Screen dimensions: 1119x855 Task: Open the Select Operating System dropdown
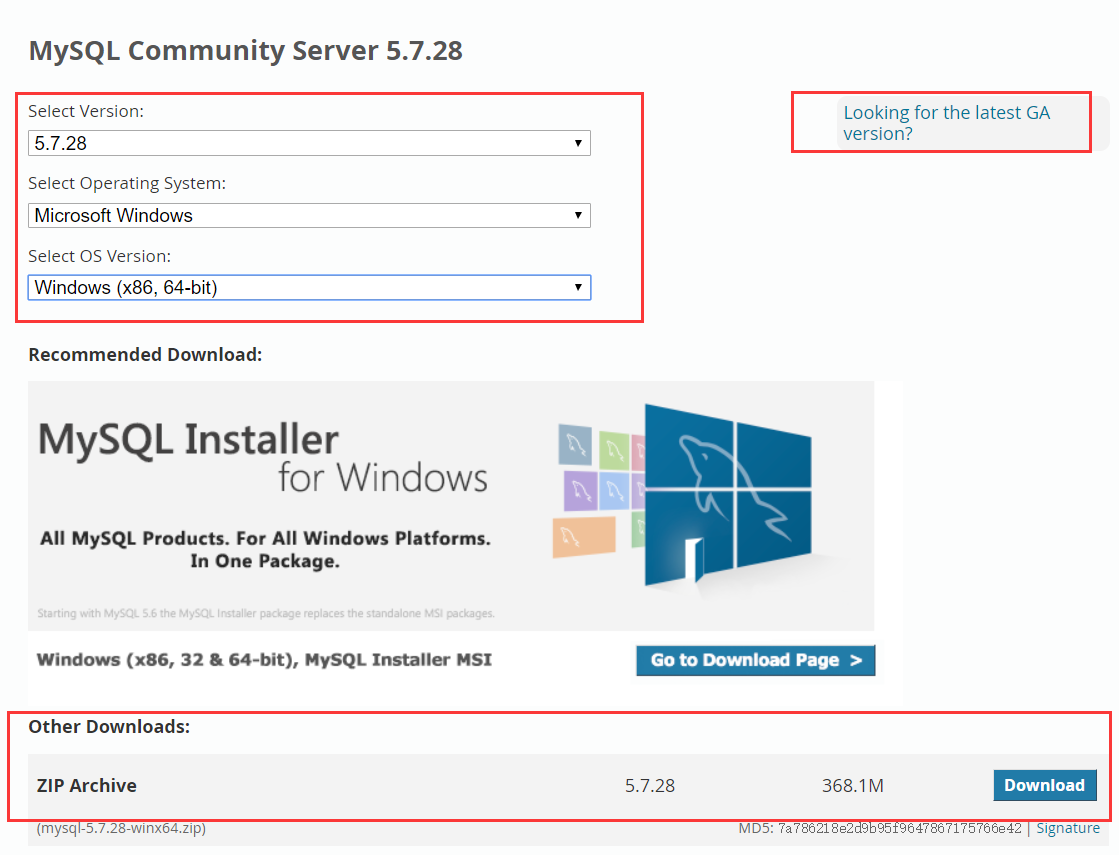(x=309, y=216)
